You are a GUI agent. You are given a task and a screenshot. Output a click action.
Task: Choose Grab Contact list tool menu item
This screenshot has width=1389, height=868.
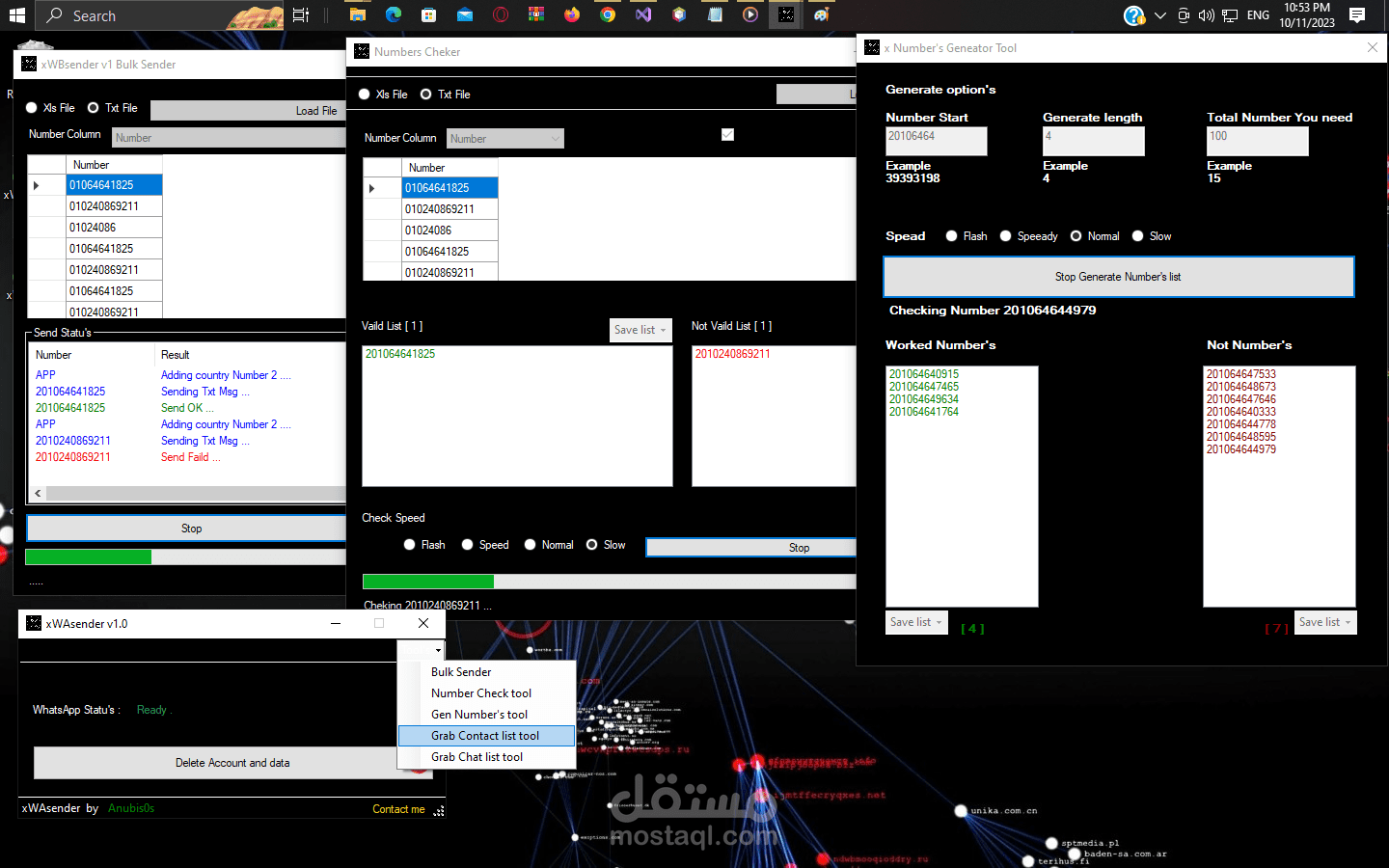[487, 736]
